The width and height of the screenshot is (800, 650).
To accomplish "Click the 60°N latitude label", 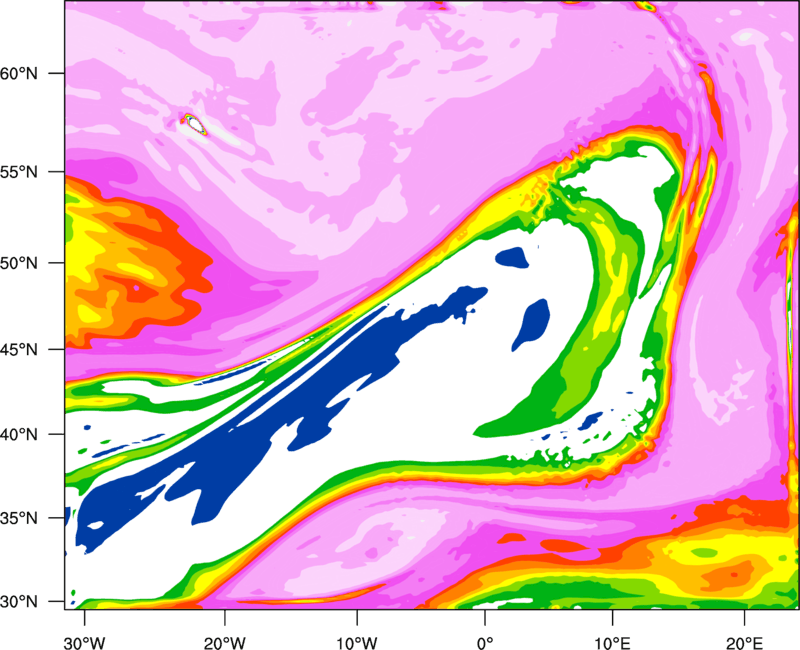I will [19, 73].
